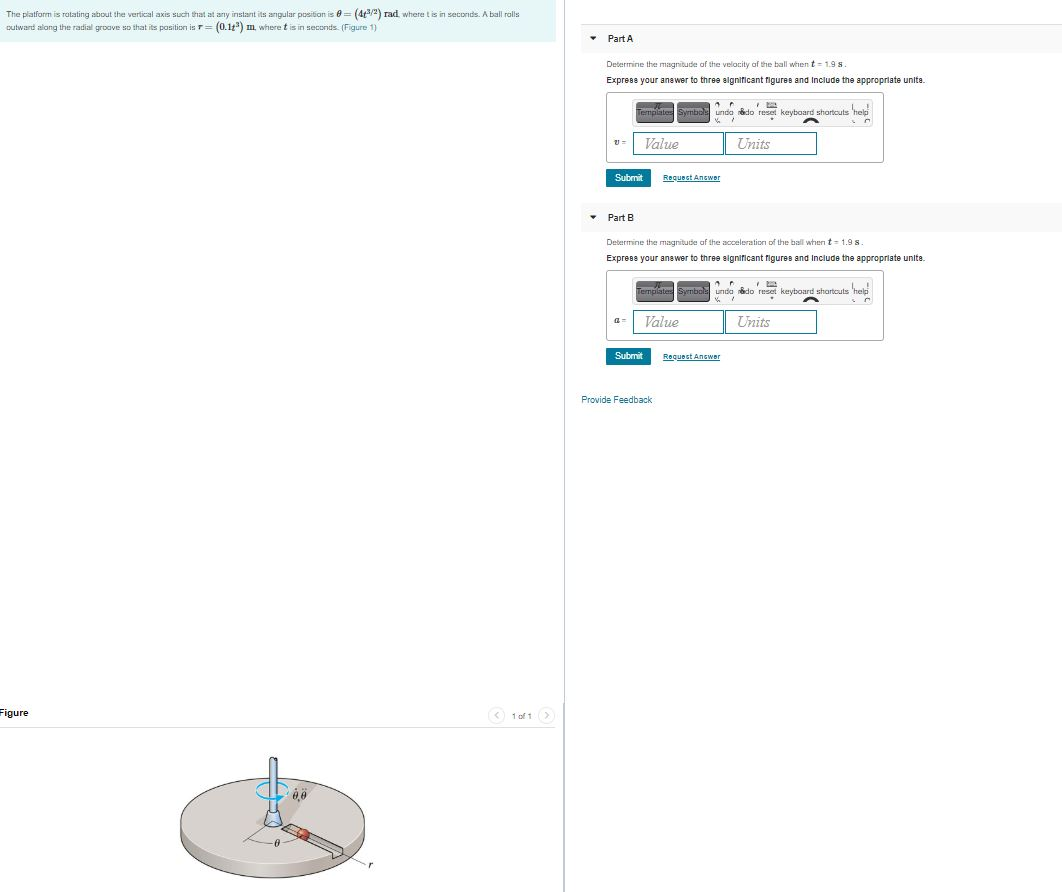
Task: Click the Value field in Part A
Action: (677, 143)
